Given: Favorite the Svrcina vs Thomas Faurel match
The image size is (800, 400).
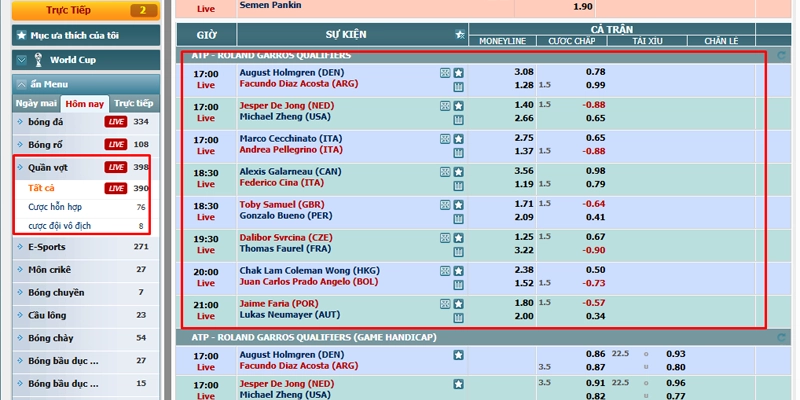Looking at the screenshot, I should point(459,238).
